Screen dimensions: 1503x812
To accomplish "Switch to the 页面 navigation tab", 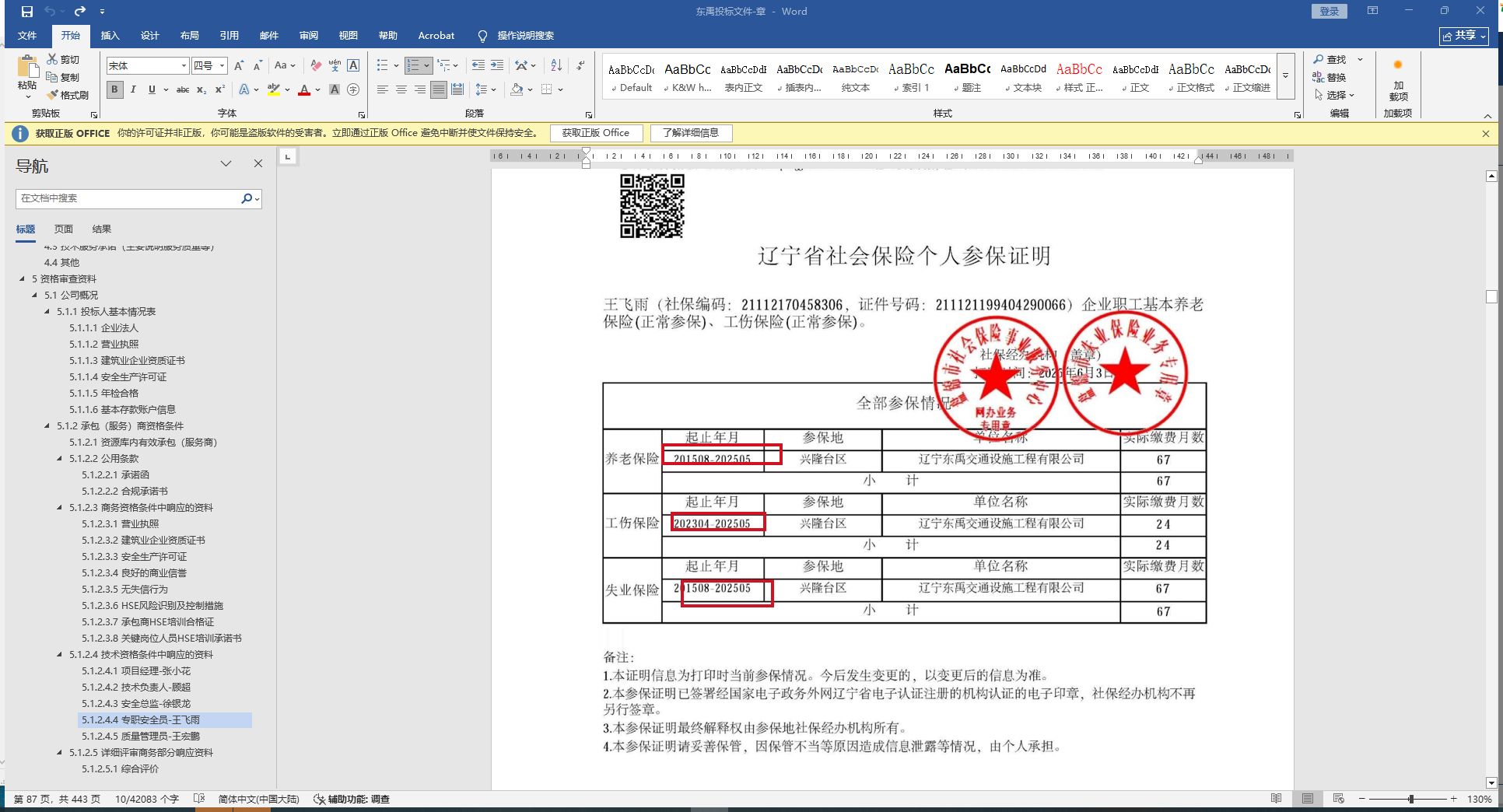I will pos(64,229).
